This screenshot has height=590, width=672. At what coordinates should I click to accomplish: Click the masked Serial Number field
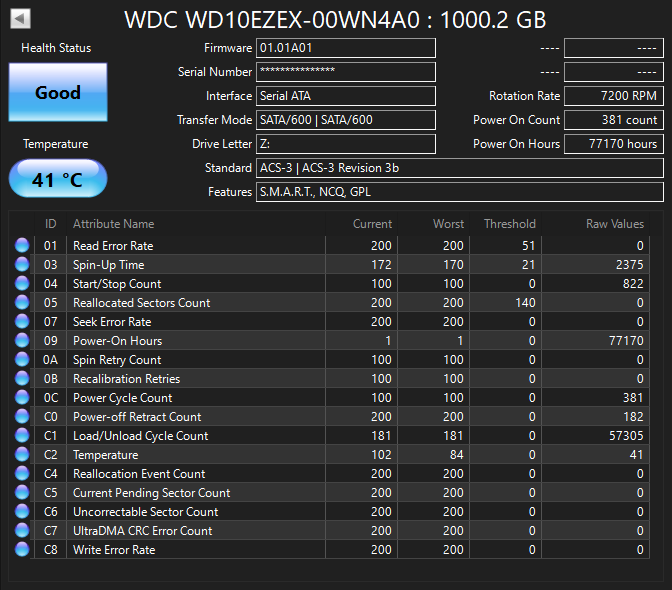pos(346,72)
